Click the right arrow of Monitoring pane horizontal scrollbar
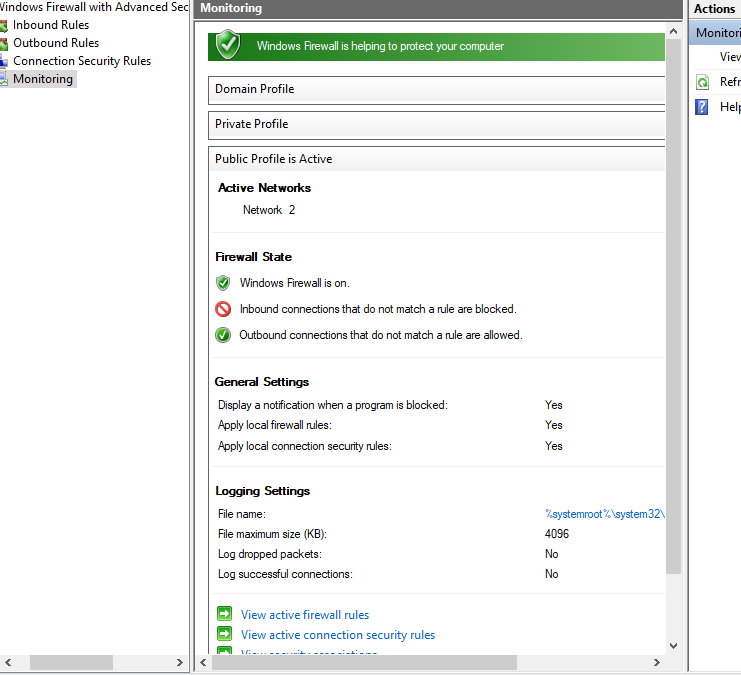Screen dimensions: 741x675 [x=656, y=662]
